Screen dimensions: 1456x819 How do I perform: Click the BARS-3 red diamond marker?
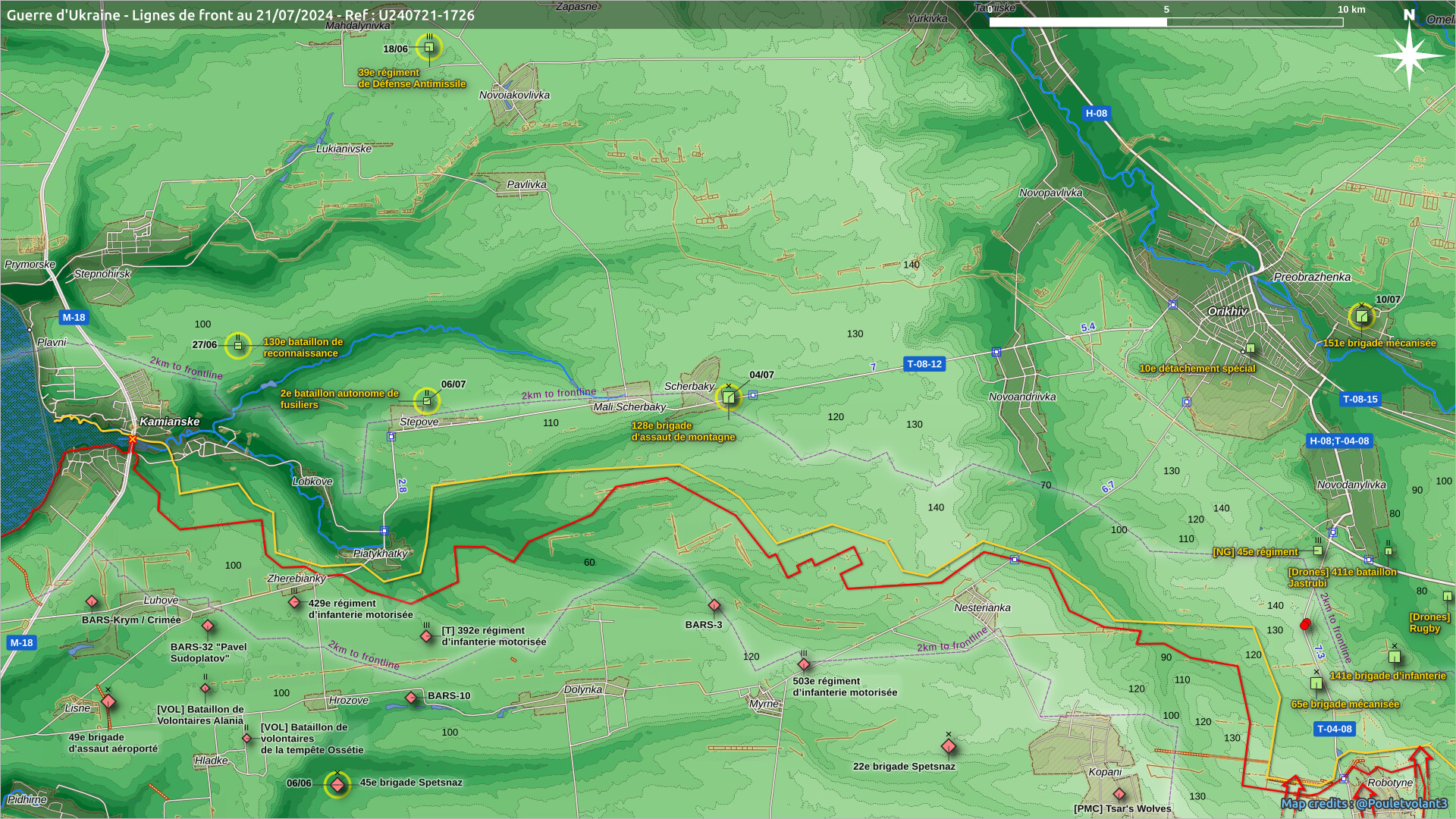(714, 605)
